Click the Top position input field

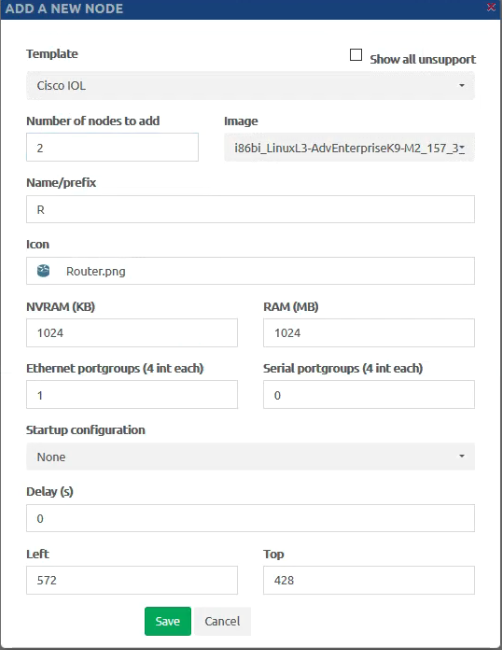[x=369, y=580]
